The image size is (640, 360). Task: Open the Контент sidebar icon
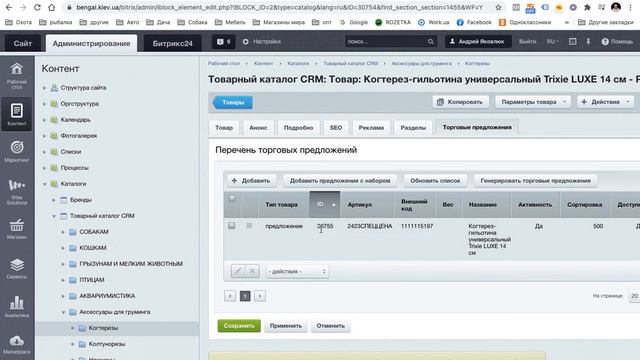pyautogui.click(x=17, y=114)
